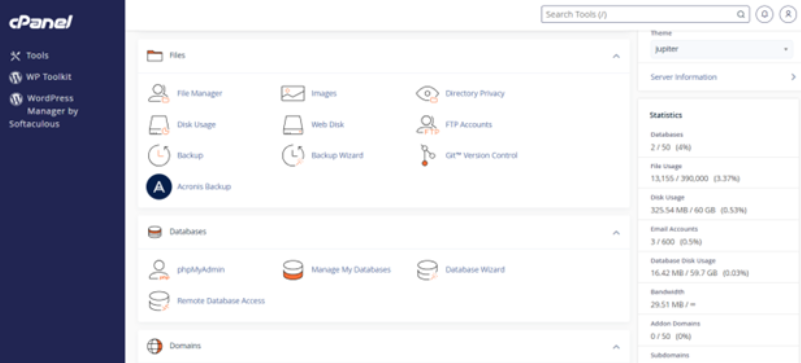Click the Database Wizard link

(x=475, y=270)
